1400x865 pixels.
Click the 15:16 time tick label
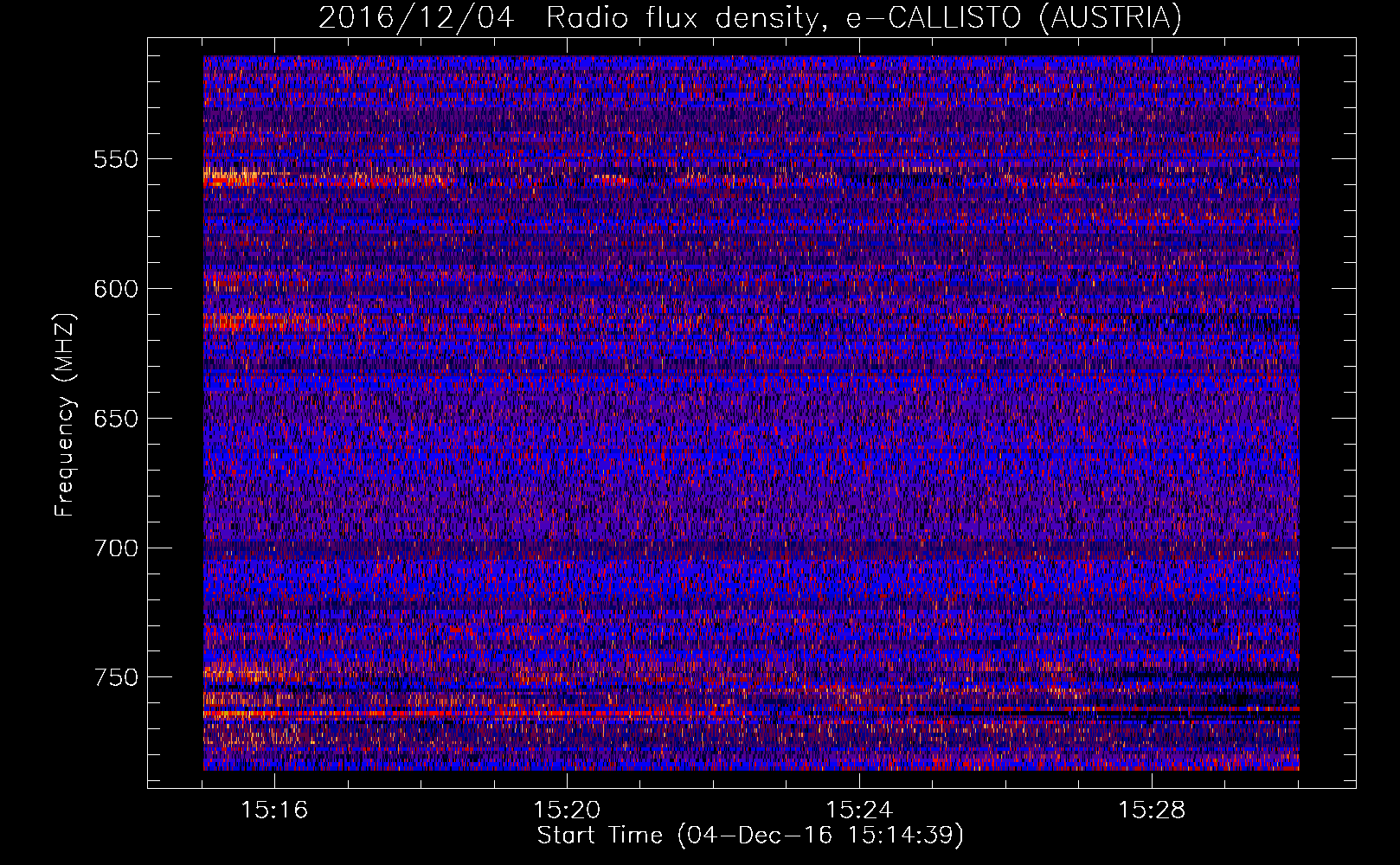pyautogui.click(x=274, y=811)
